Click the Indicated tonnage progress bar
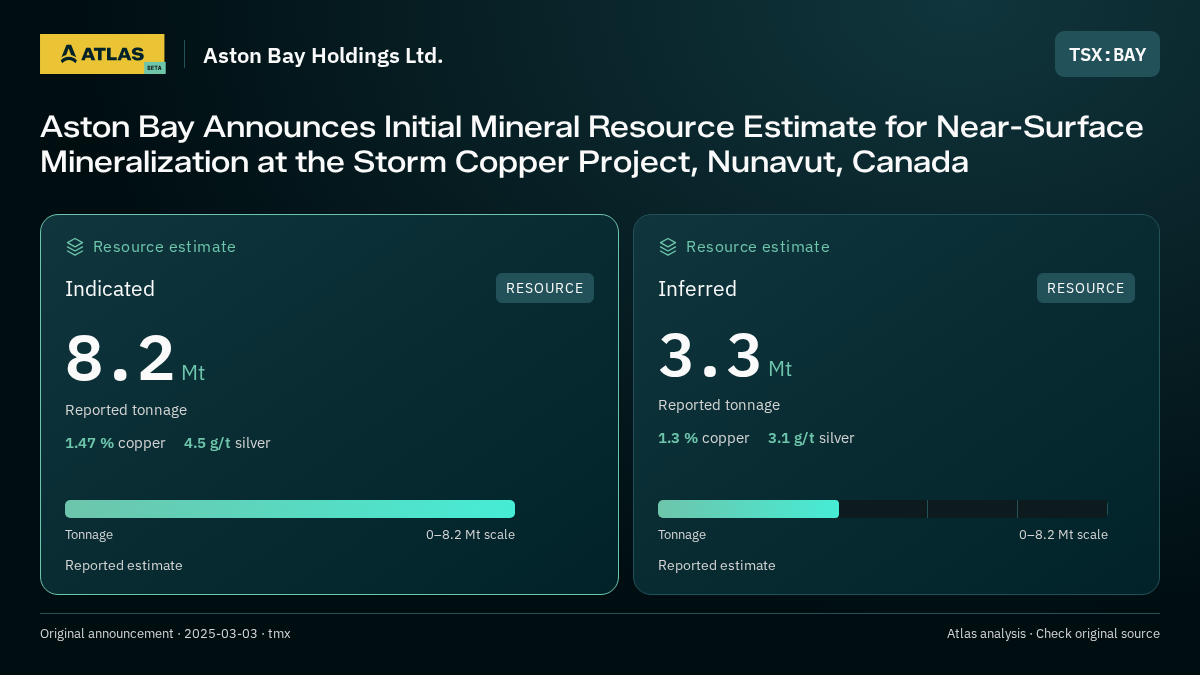The image size is (1200, 675). pyautogui.click(x=290, y=509)
